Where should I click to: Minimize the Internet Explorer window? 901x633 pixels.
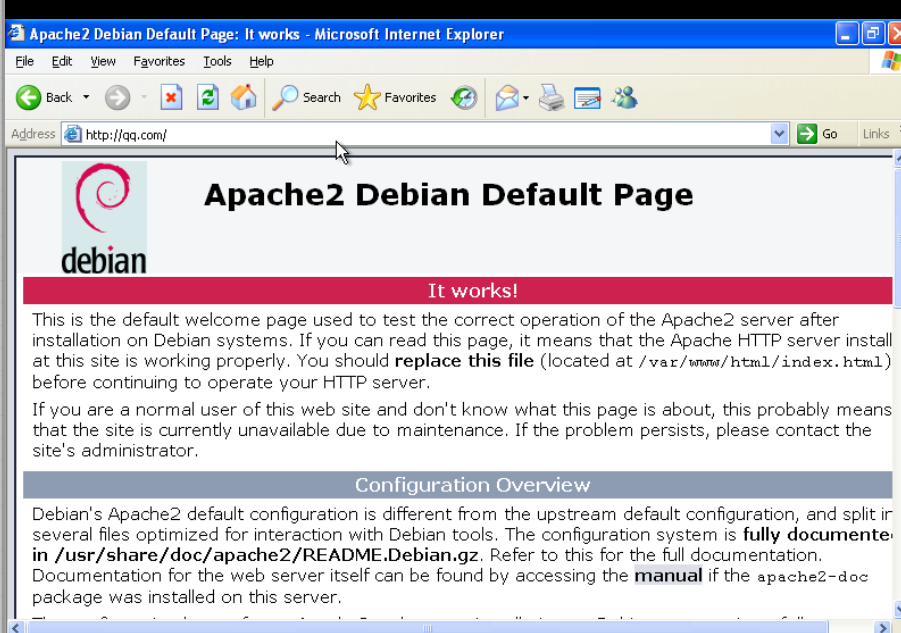846,34
